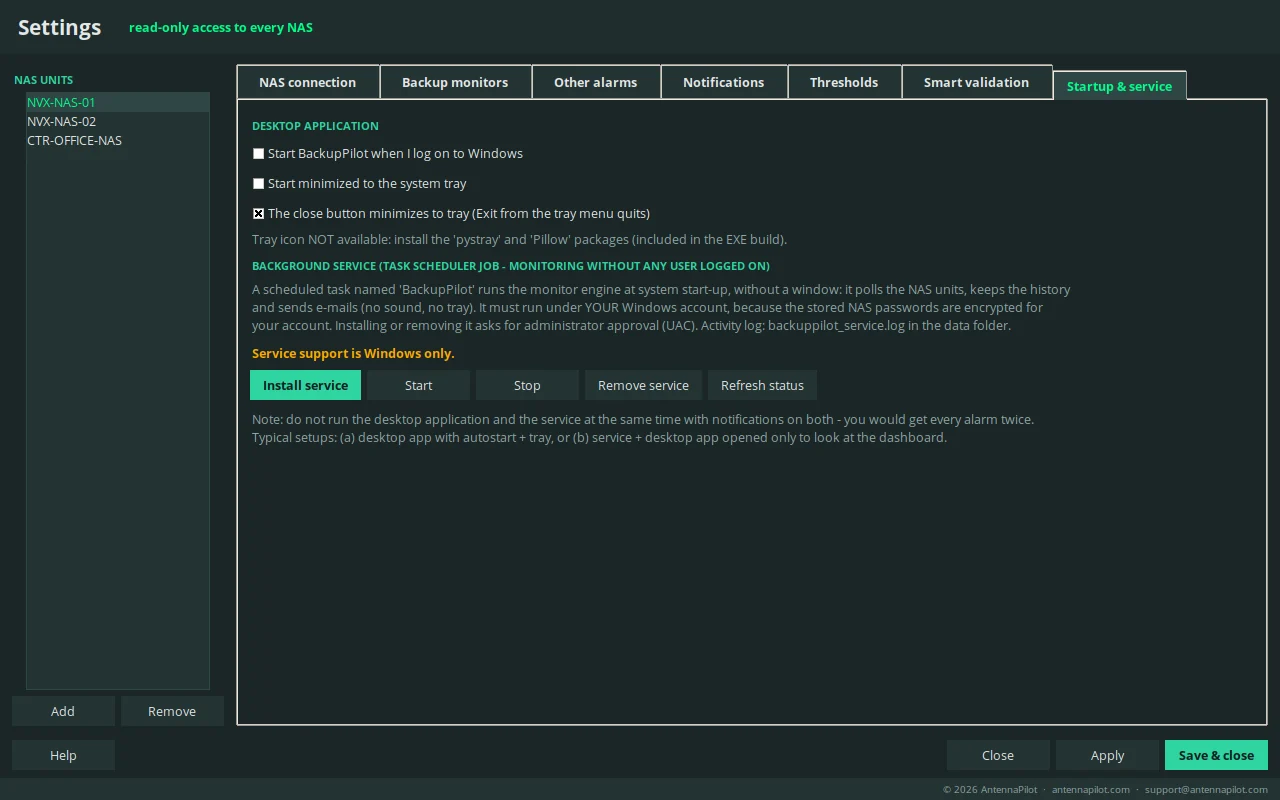Click the BACKGROUND SERVICE section heading
Image resolution: width=1280 pixels, height=800 pixels.
pos(511,266)
